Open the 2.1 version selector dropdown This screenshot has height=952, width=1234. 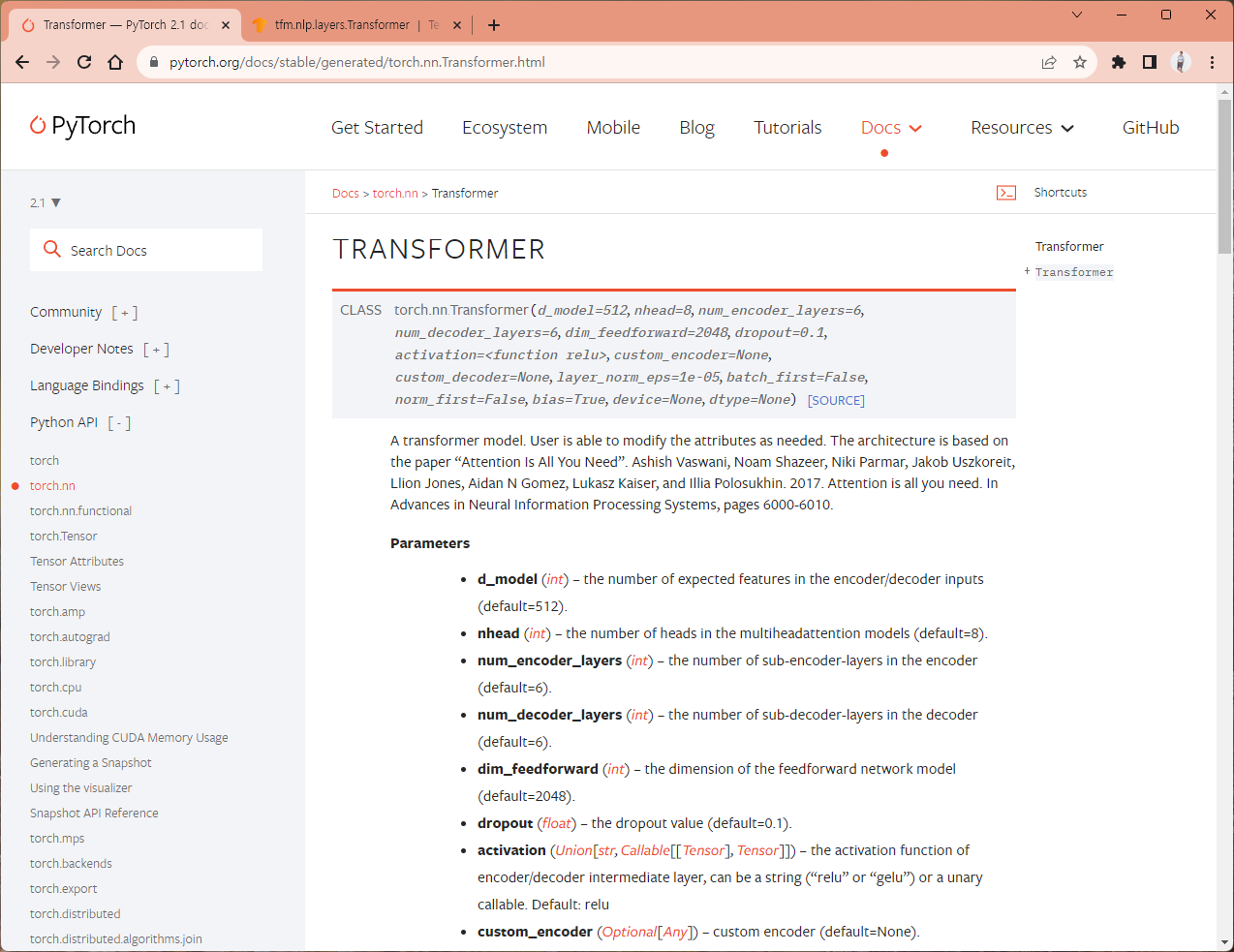coord(46,202)
